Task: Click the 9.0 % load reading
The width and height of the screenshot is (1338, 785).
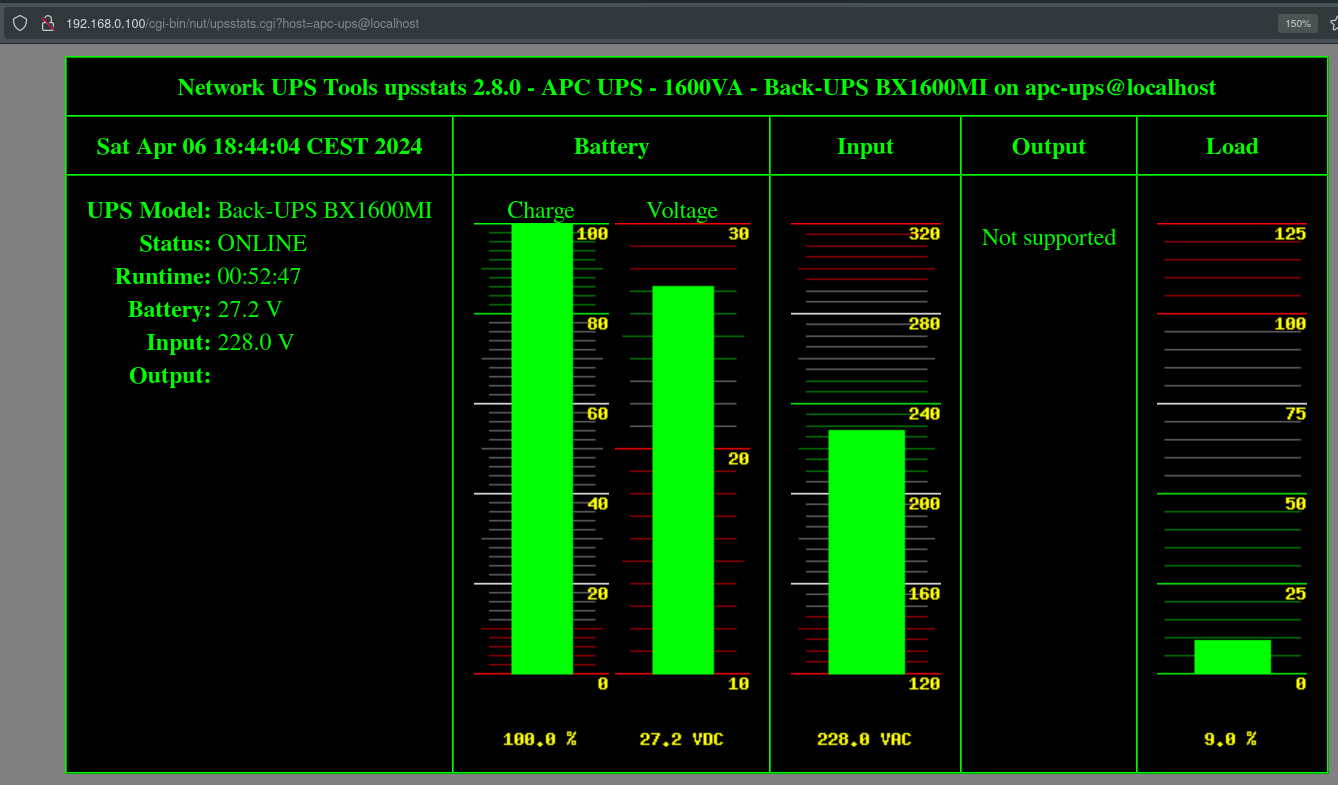Action: [1230, 740]
